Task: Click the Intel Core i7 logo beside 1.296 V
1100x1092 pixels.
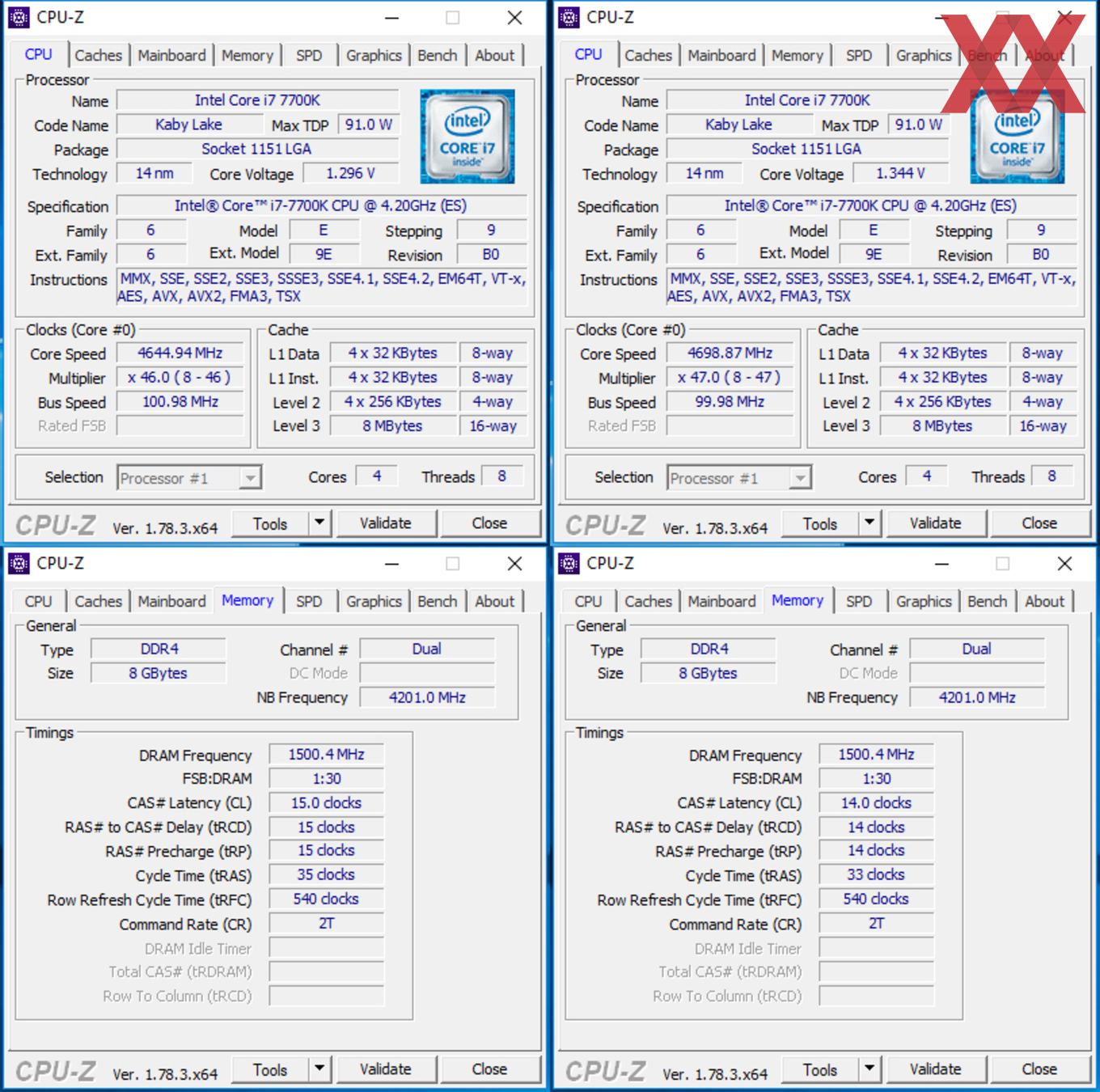Action: click(x=467, y=137)
